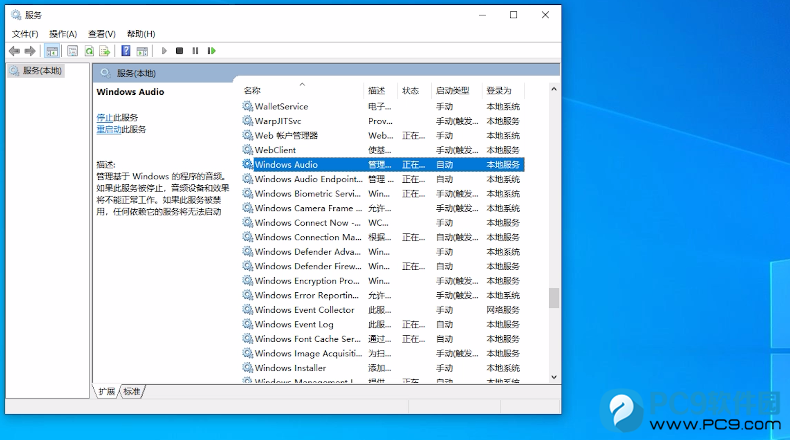Minimize the services window
Viewport: 790px width, 440px height.
pos(482,15)
